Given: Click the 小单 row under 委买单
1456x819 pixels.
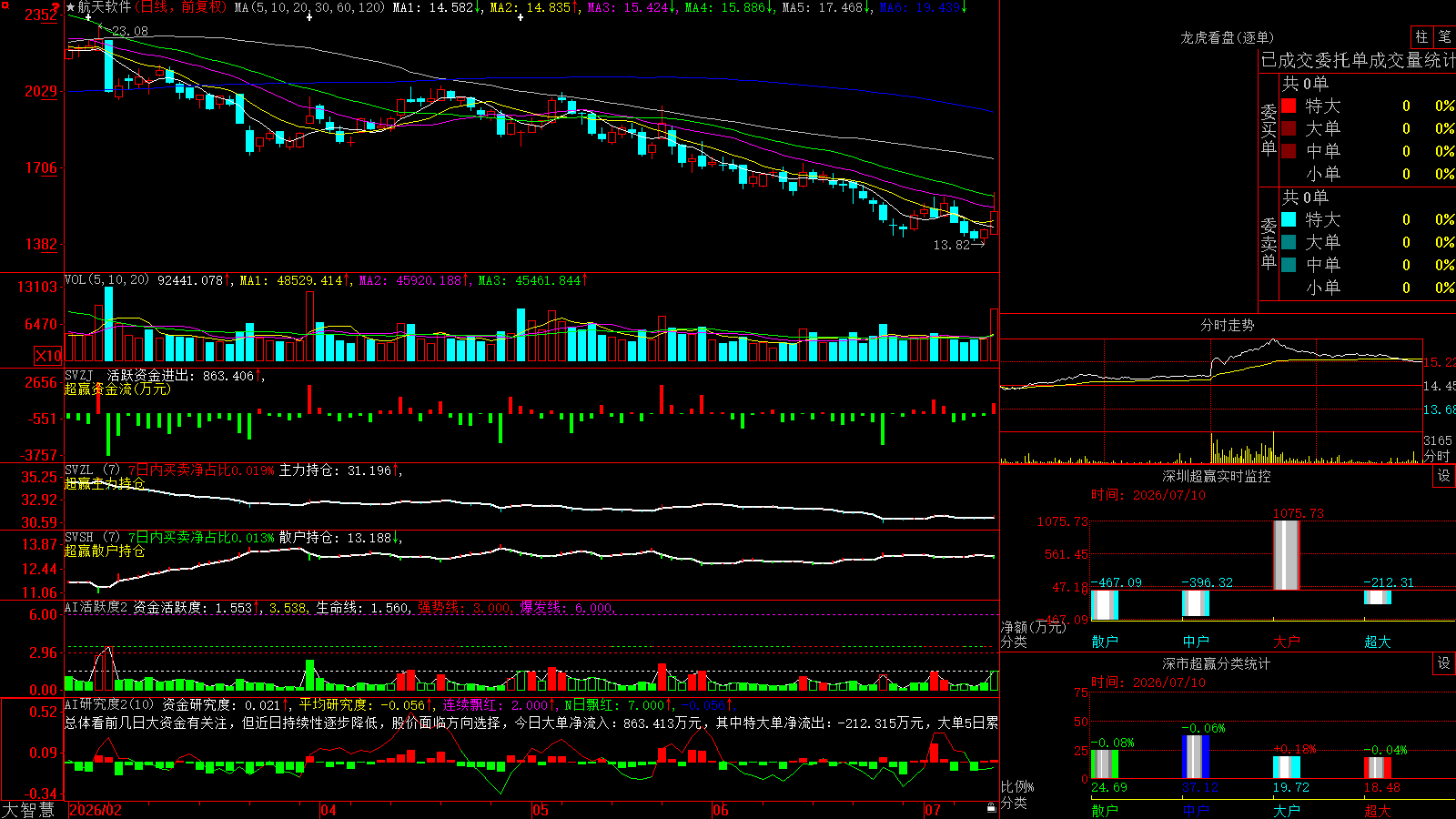Looking at the screenshot, I should pyautogui.click(x=1367, y=174).
